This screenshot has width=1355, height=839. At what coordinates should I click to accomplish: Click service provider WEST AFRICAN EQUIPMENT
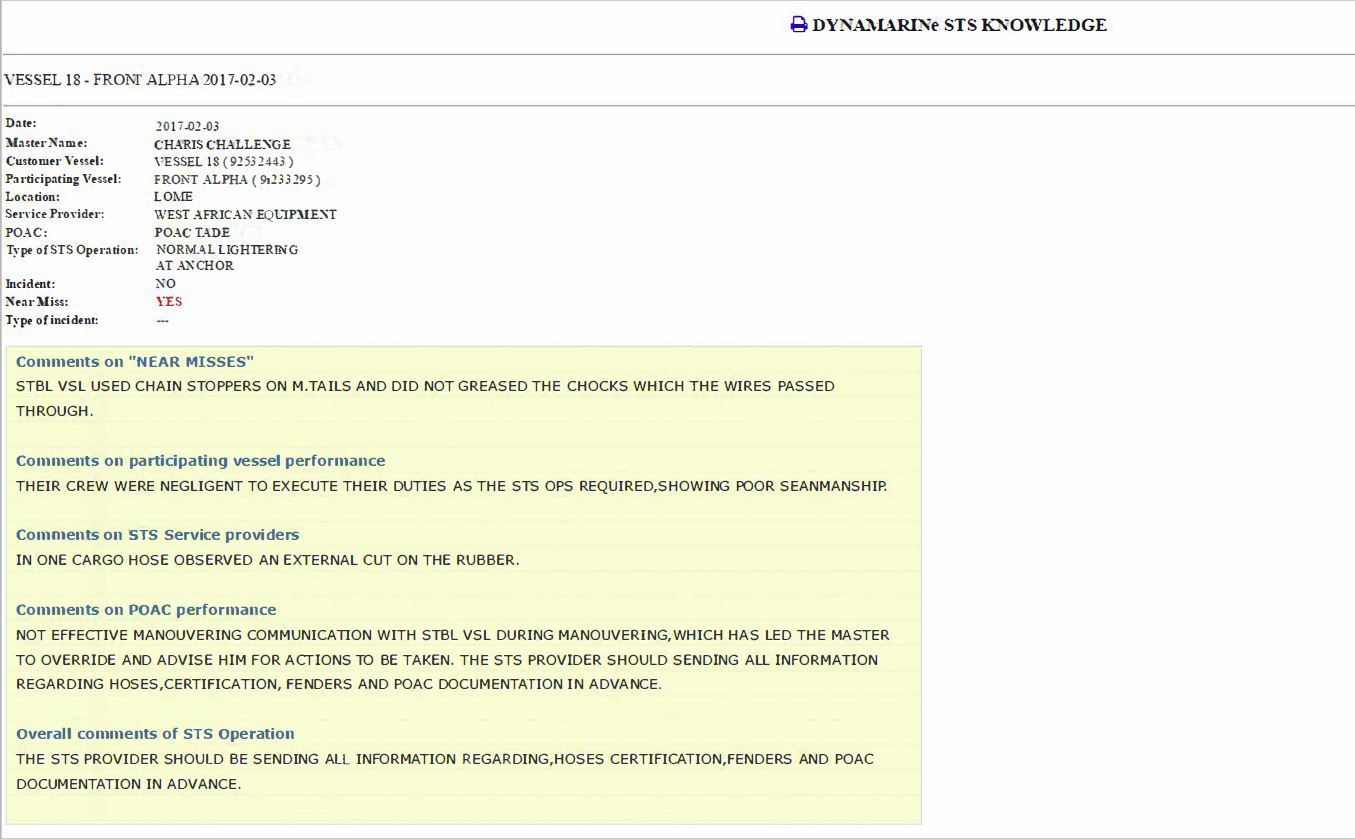pos(245,215)
